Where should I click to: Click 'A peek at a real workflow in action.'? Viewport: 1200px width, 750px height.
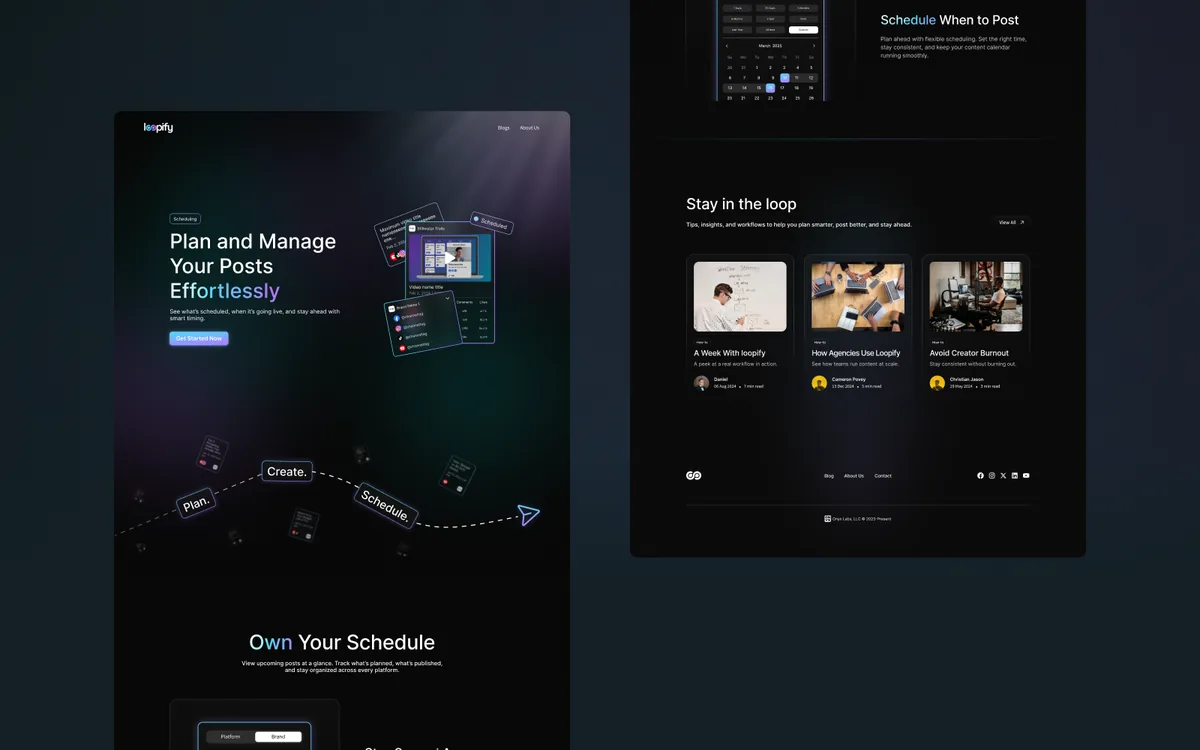pyautogui.click(x=736, y=364)
